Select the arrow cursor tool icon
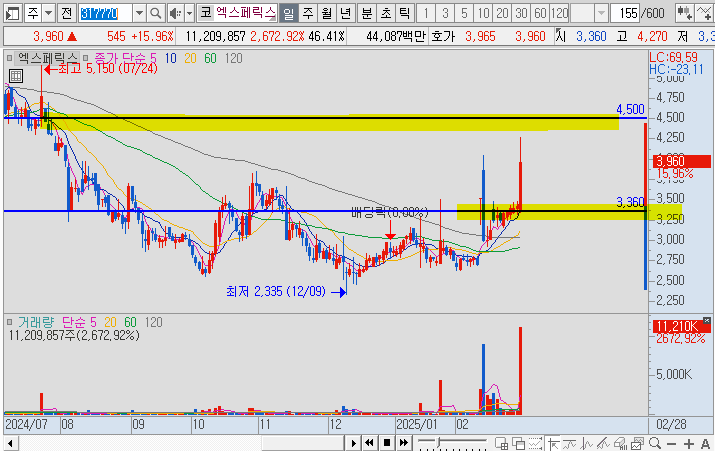The height and width of the screenshot is (451, 715). pos(553,443)
